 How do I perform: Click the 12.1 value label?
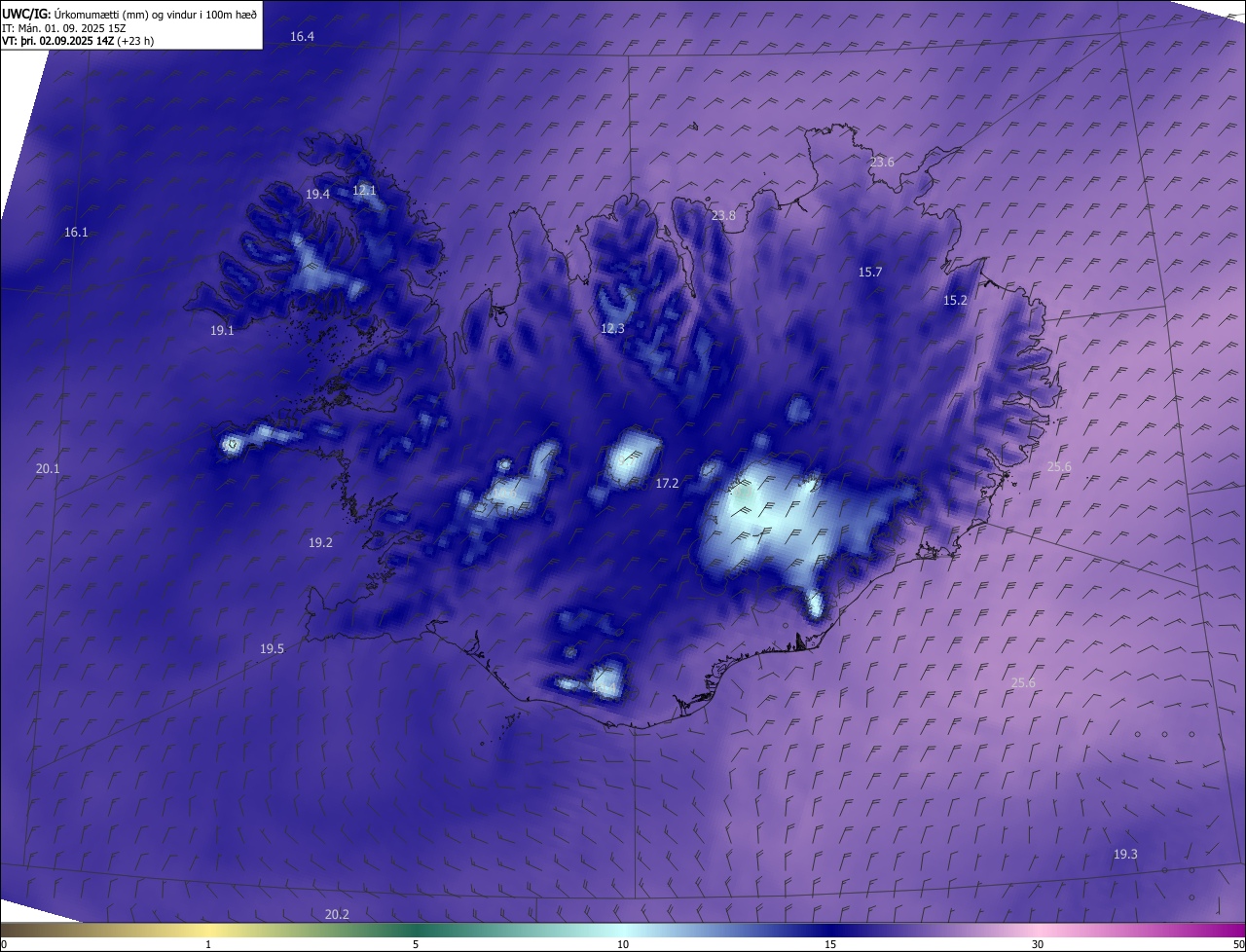(364, 191)
